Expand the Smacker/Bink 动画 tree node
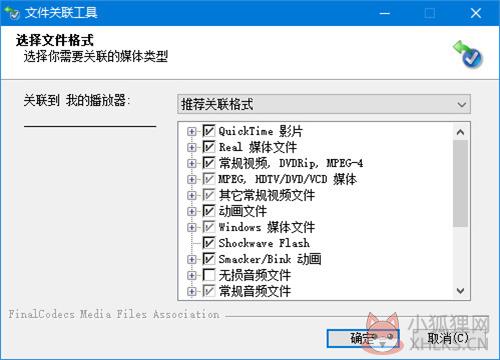 pyautogui.click(x=192, y=259)
